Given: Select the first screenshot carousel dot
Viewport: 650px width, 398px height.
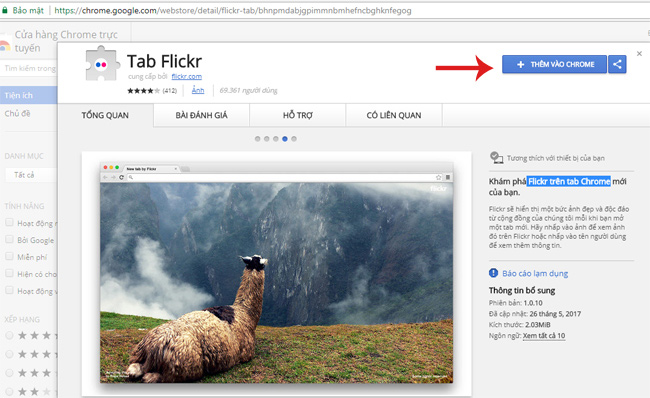Looking at the screenshot, I should [x=257, y=139].
